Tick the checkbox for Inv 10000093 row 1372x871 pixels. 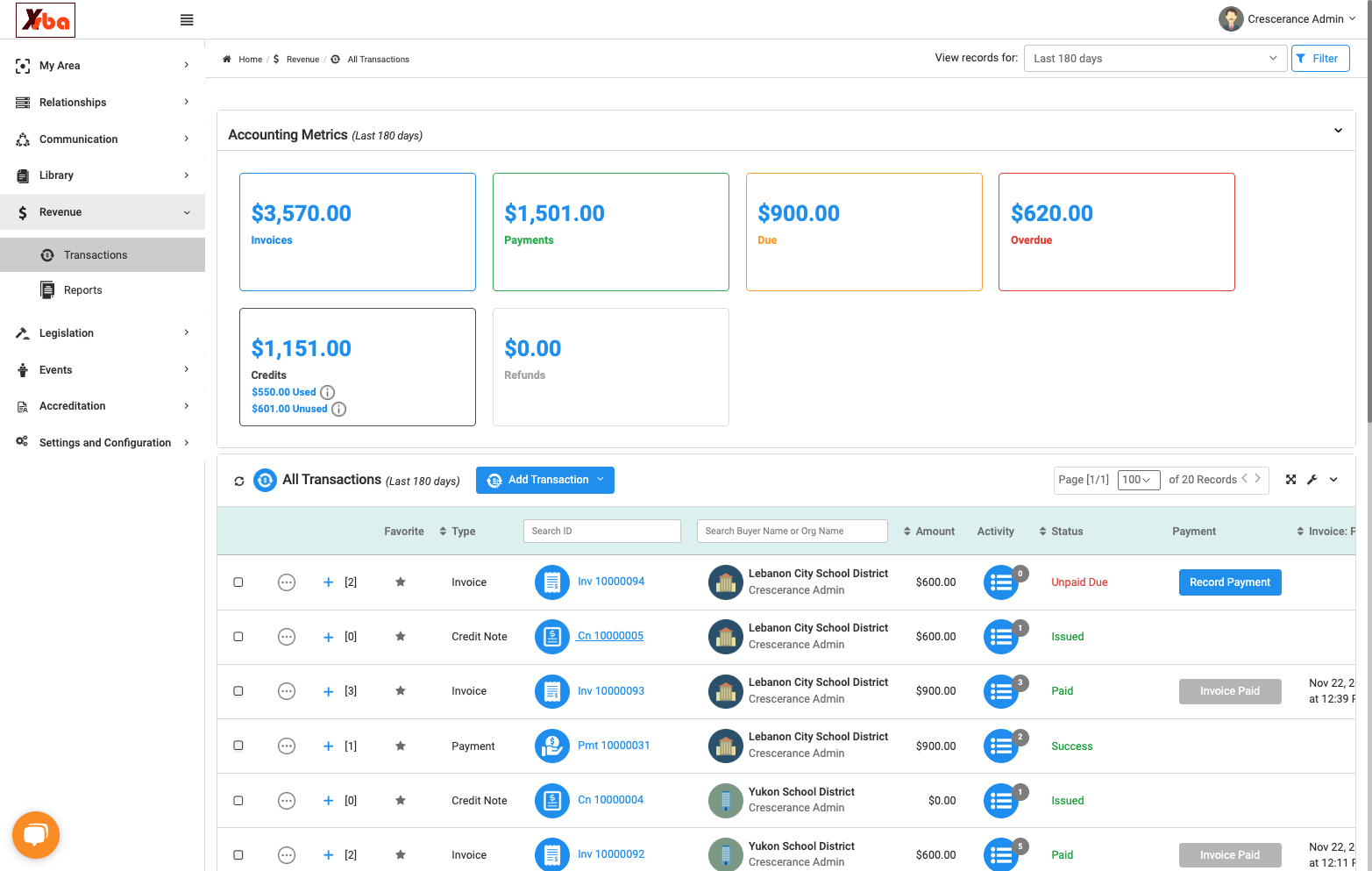238,691
